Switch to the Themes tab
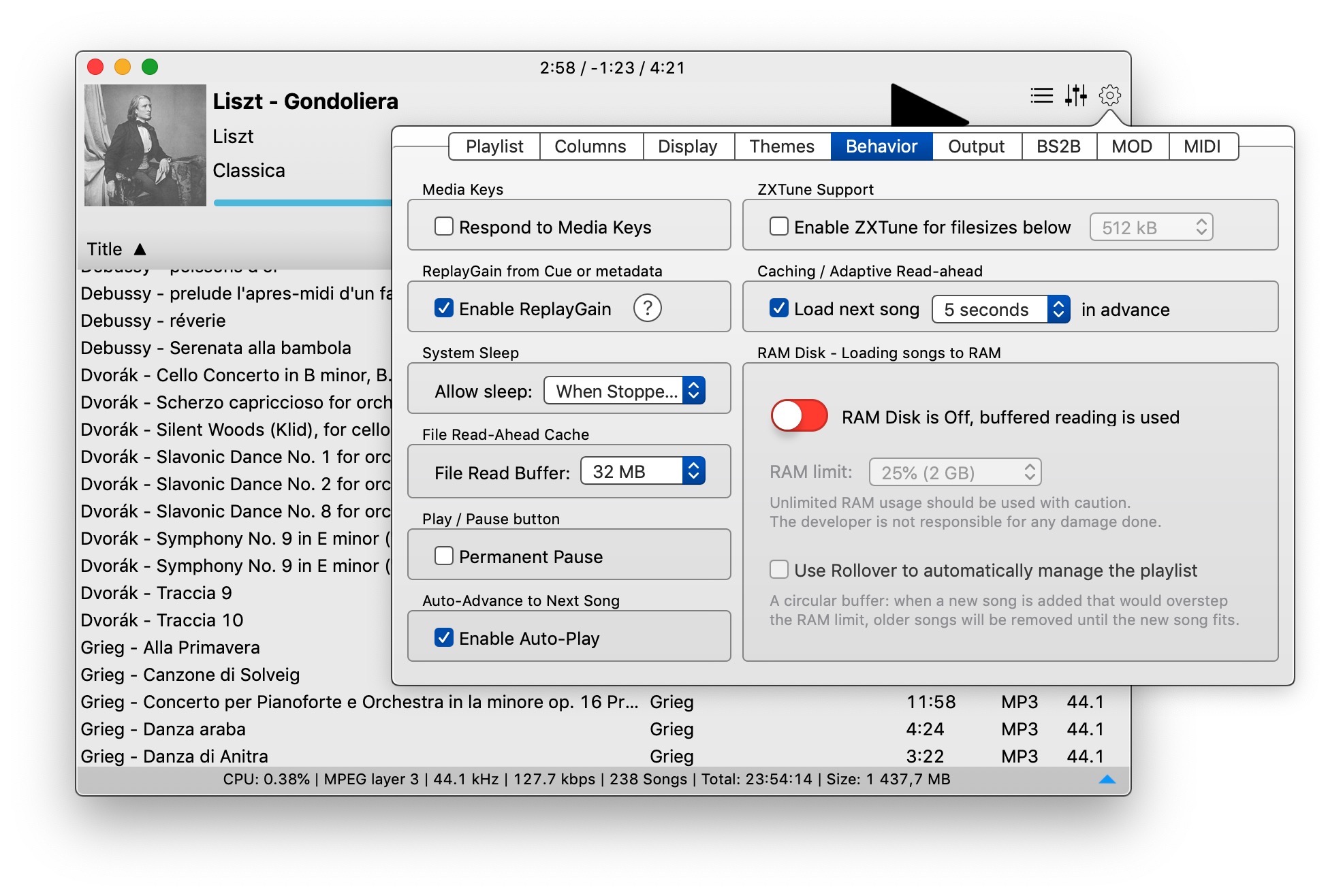This screenshot has height=896, width=1343. click(782, 146)
